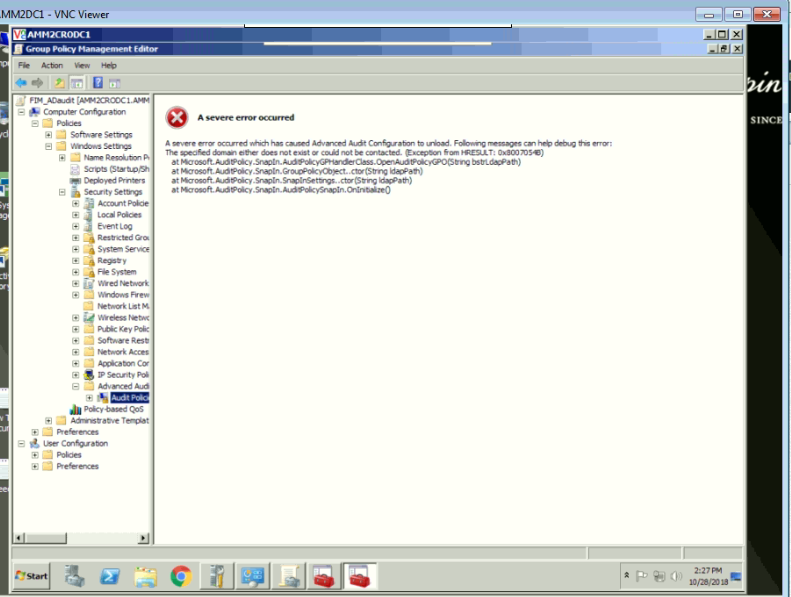This screenshot has height=597, width=791.
Task: Click tree pane scroll left arrow
Action: point(18,538)
